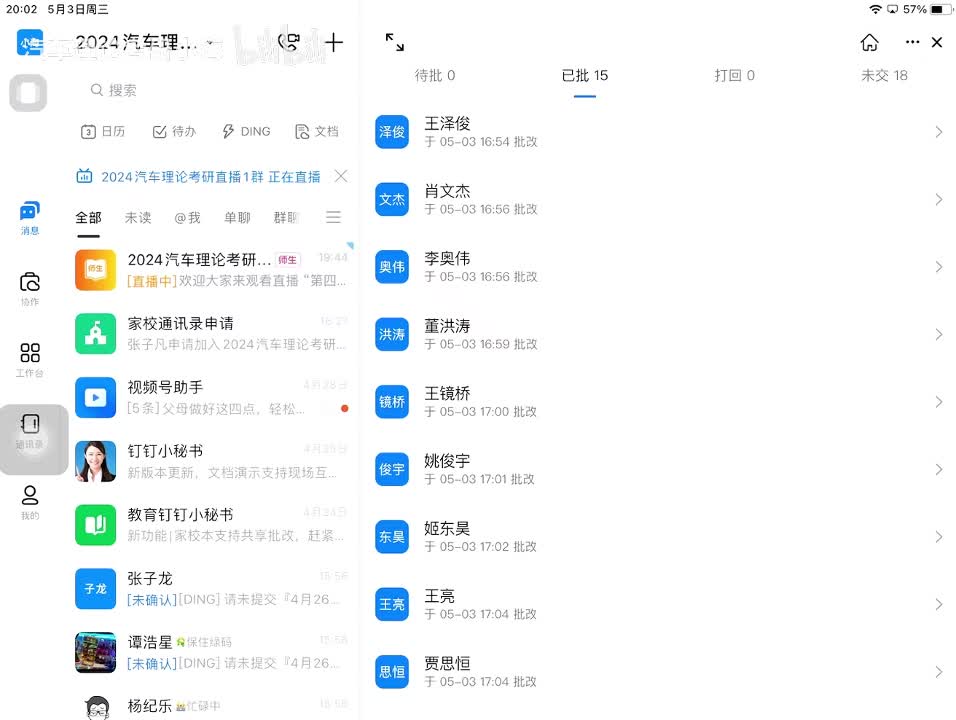Click 姚俊宇's blue avatar

tap(391, 469)
